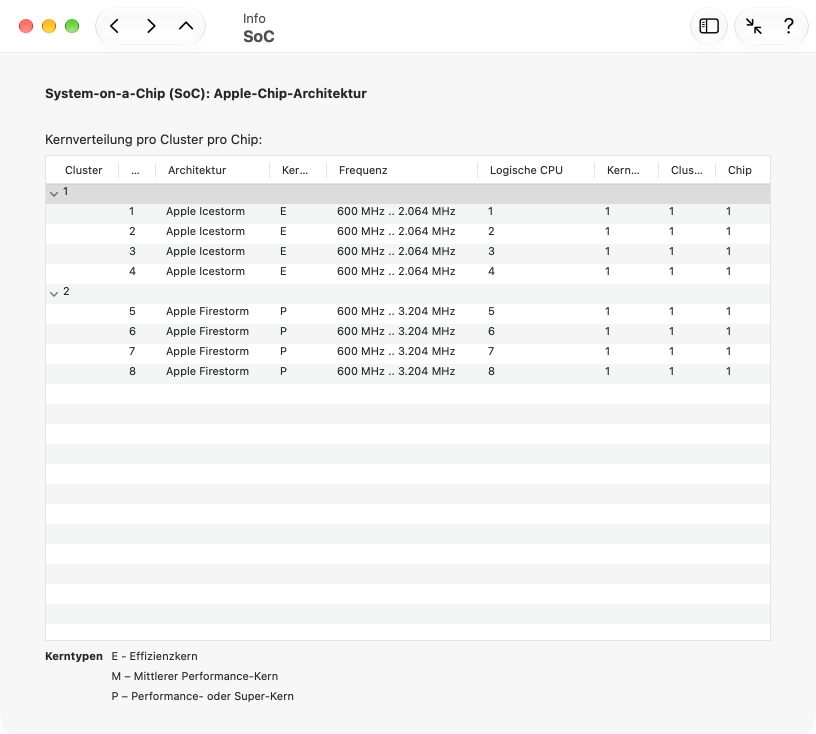This screenshot has width=816, height=734.
Task: Click the label Kernverteilung pro Cluster pro Chip
Action: click(154, 140)
